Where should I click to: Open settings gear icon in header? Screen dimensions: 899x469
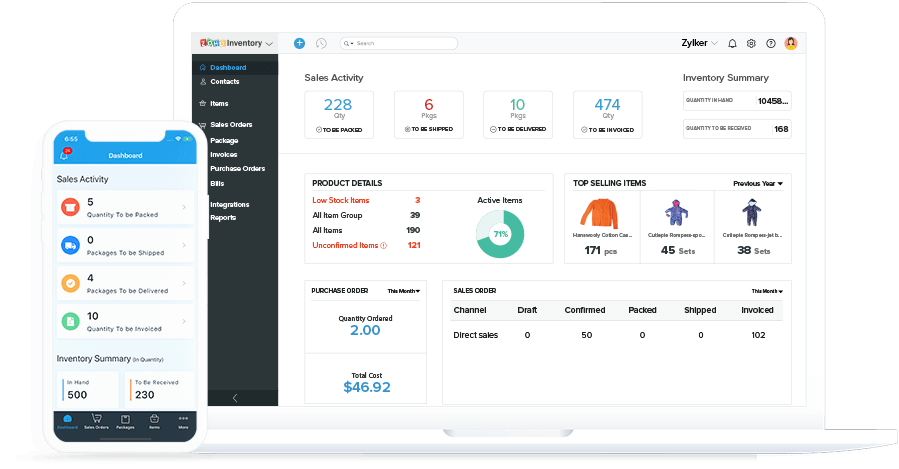click(x=751, y=44)
